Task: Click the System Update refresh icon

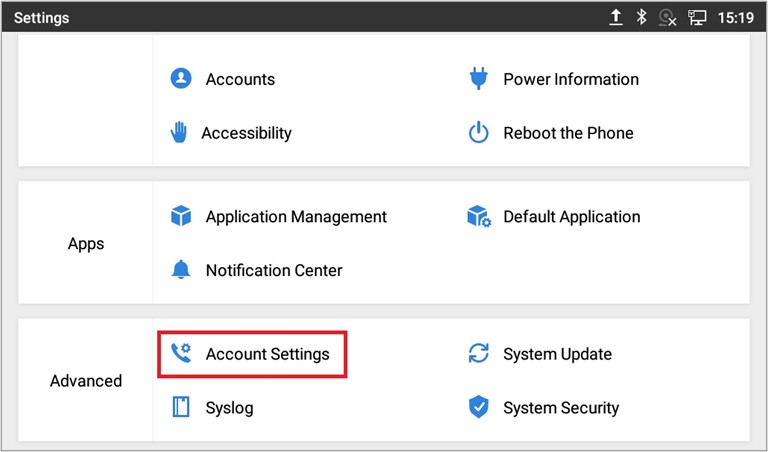Action: (x=478, y=354)
